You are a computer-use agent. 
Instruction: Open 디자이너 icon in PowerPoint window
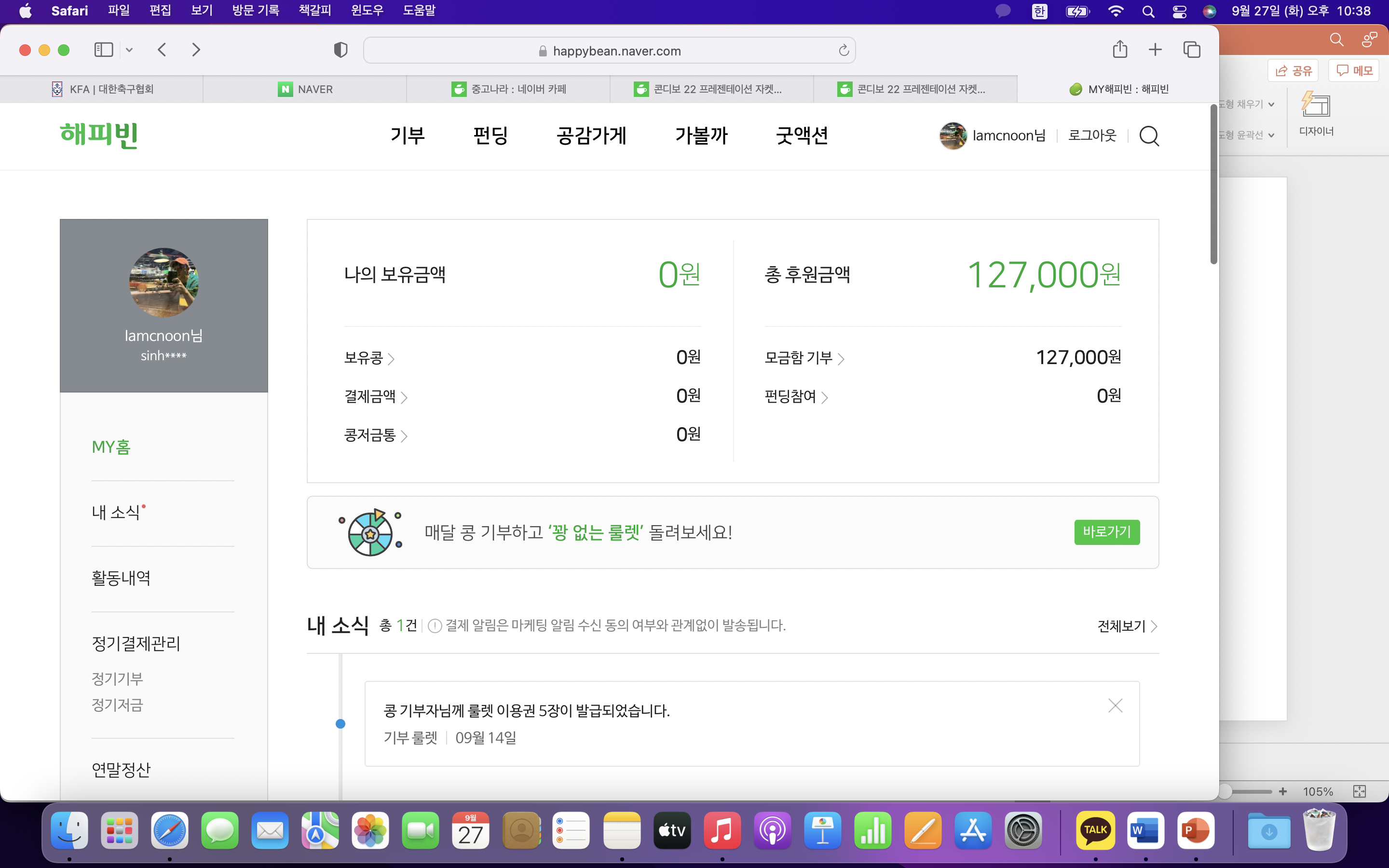1316,114
